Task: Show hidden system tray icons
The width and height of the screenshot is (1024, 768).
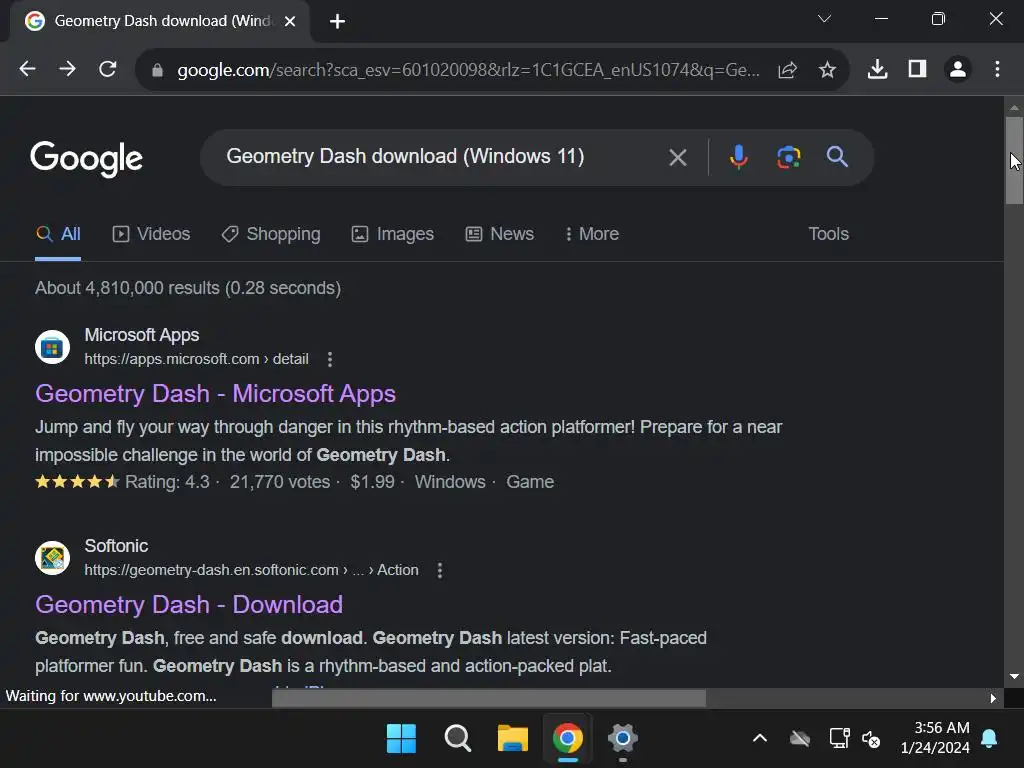Action: 760,739
